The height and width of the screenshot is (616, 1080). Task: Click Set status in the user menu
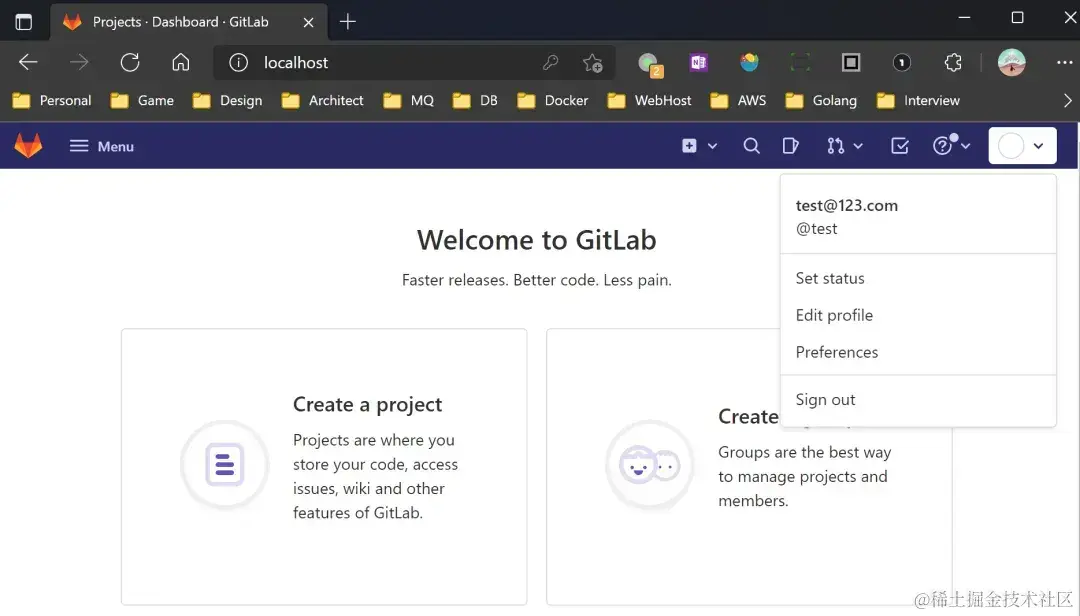(829, 278)
